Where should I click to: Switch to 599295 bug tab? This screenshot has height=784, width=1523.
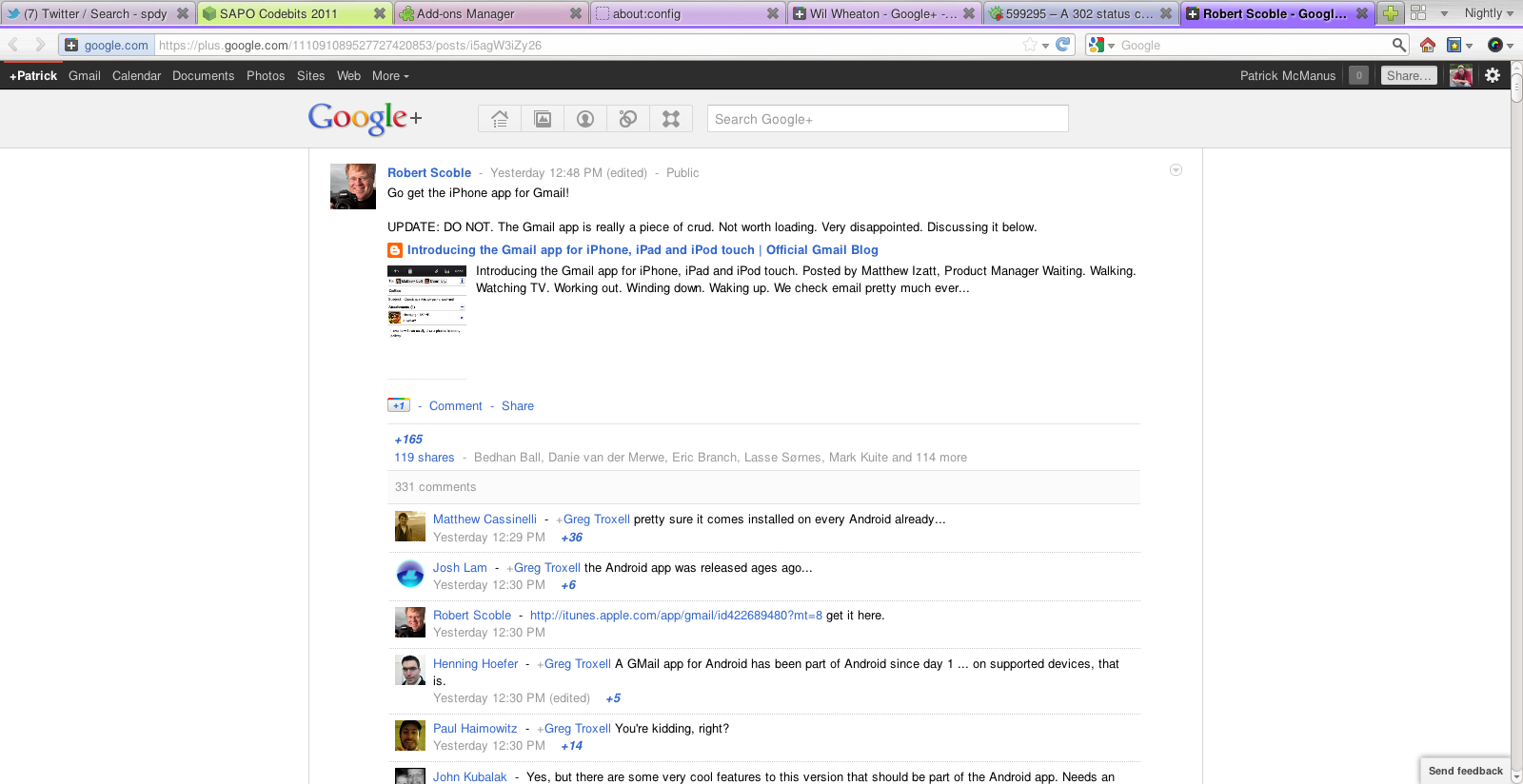1080,13
